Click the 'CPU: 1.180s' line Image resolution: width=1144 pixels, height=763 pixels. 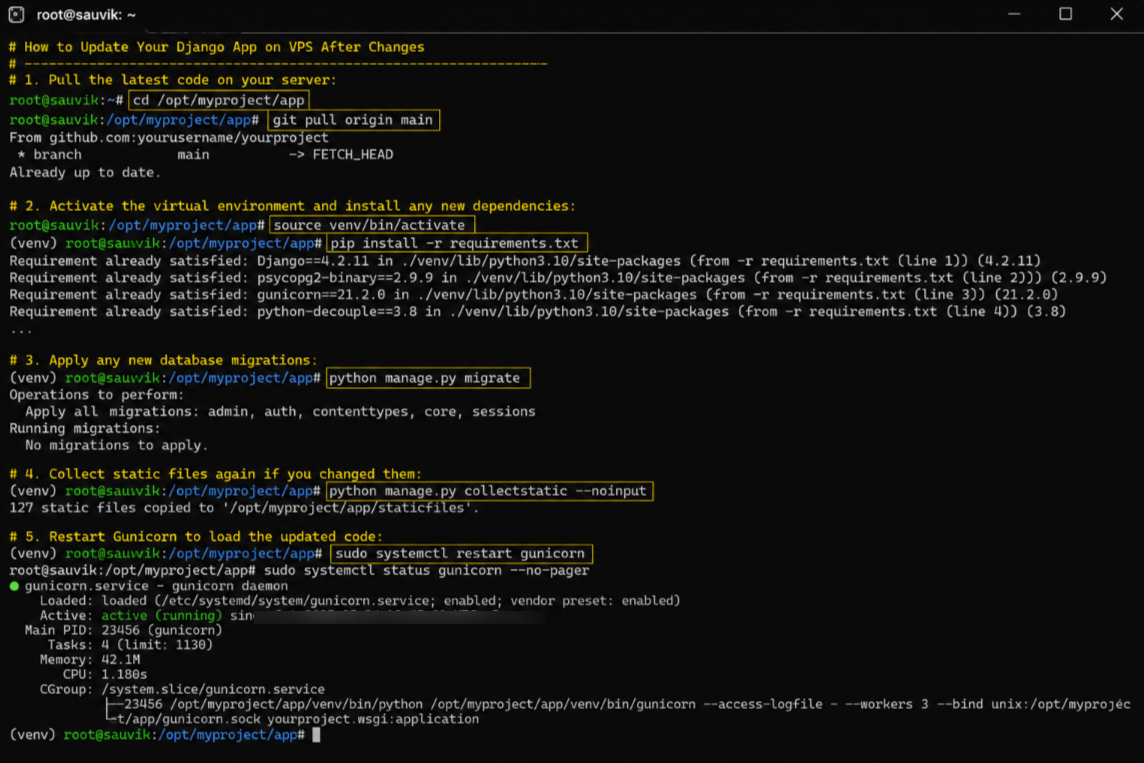pyautogui.click(x=104, y=674)
